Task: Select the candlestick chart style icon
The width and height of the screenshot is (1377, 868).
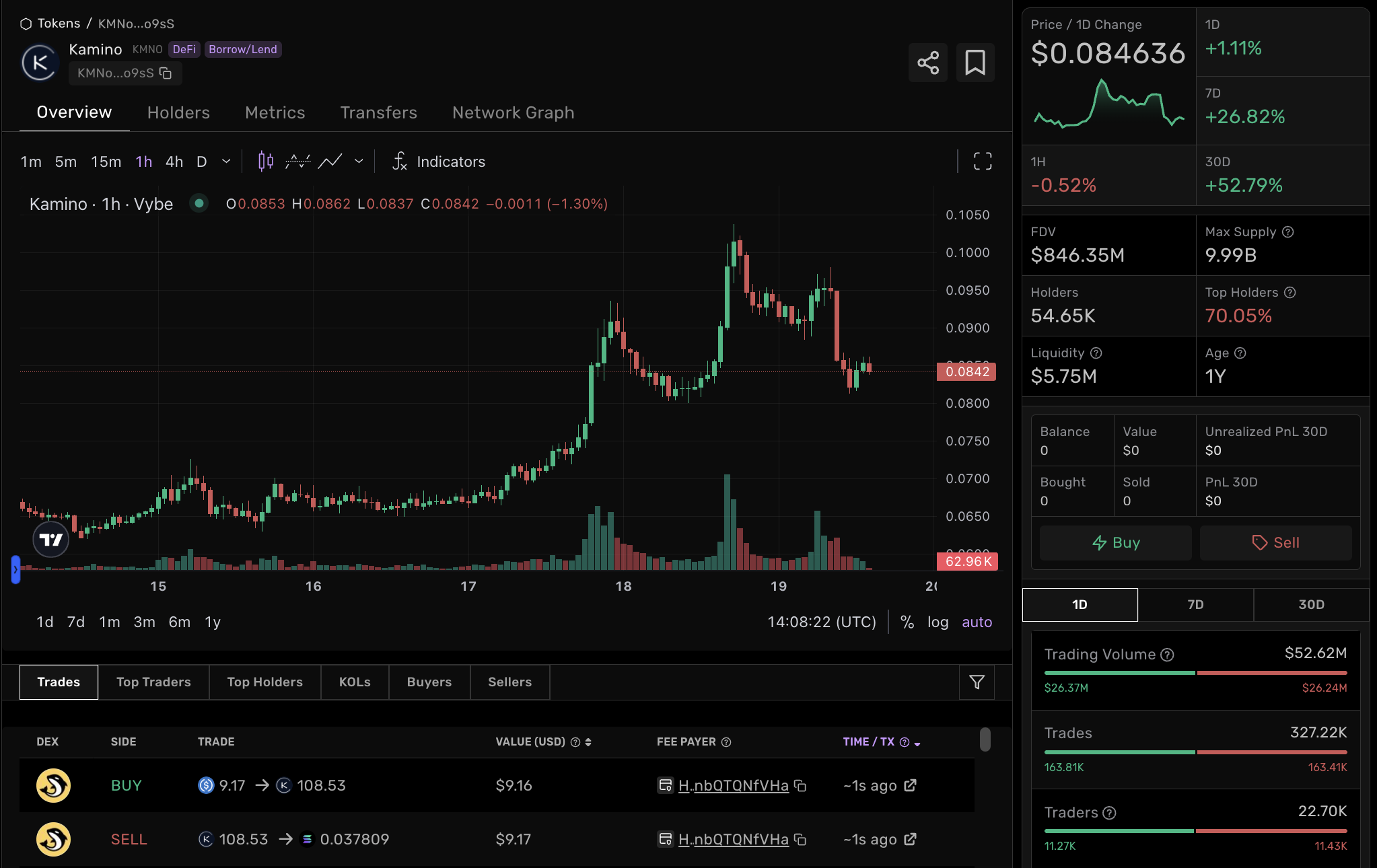Action: click(x=266, y=161)
